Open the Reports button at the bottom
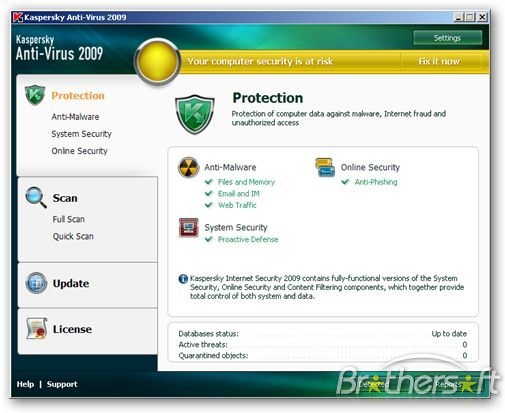Screen dimensions: 505x413 pos(448,384)
